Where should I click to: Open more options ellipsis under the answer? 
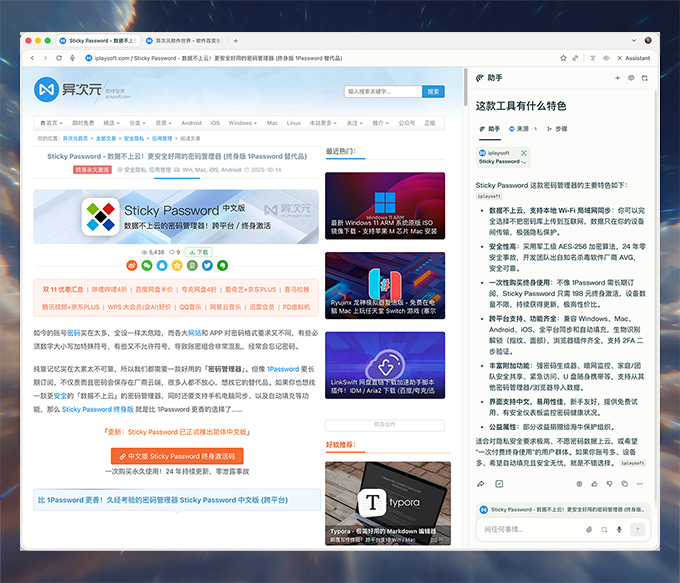pos(640,484)
